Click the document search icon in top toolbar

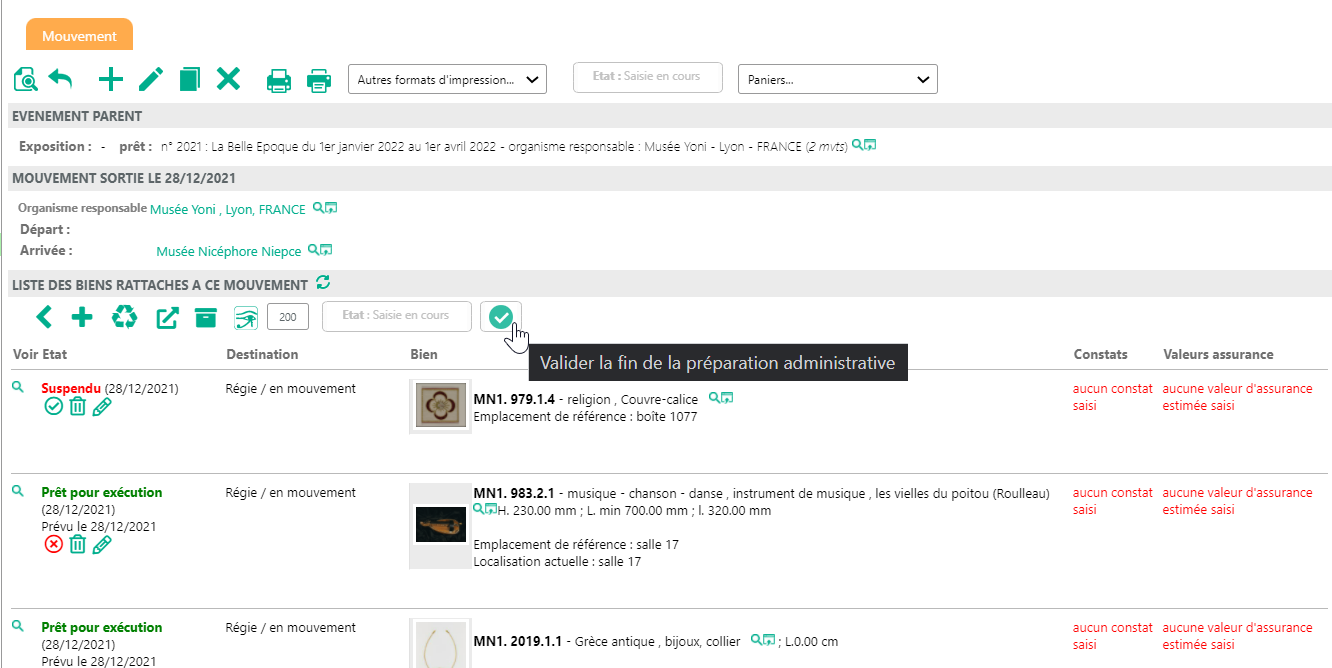pyautogui.click(x=25, y=79)
